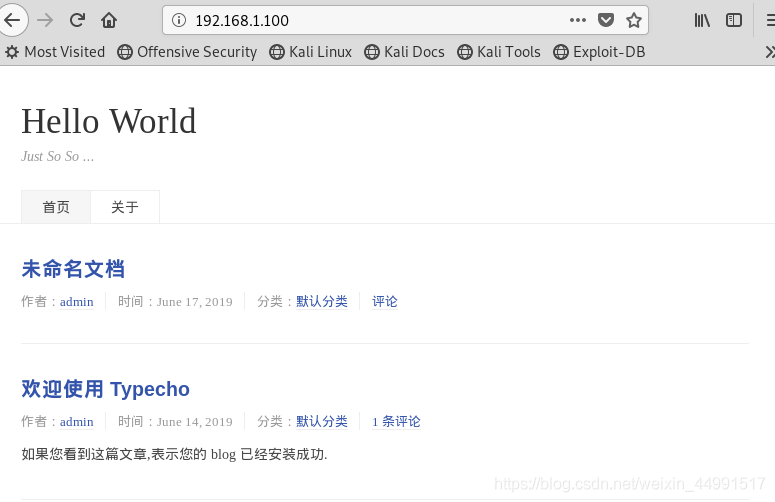This screenshot has width=775, height=502.
Task: Click the Hello World site title
Action: [109, 121]
